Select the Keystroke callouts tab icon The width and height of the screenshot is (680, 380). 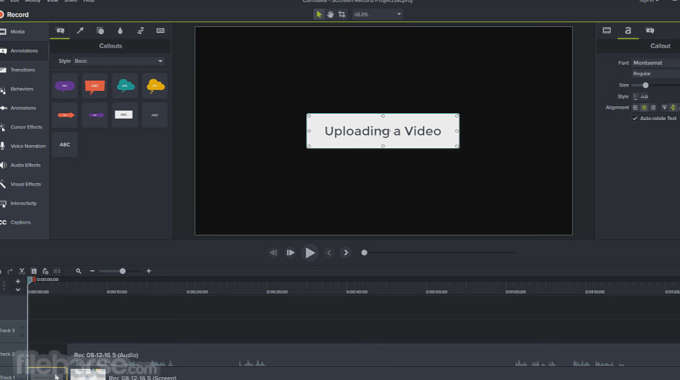tap(160, 31)
